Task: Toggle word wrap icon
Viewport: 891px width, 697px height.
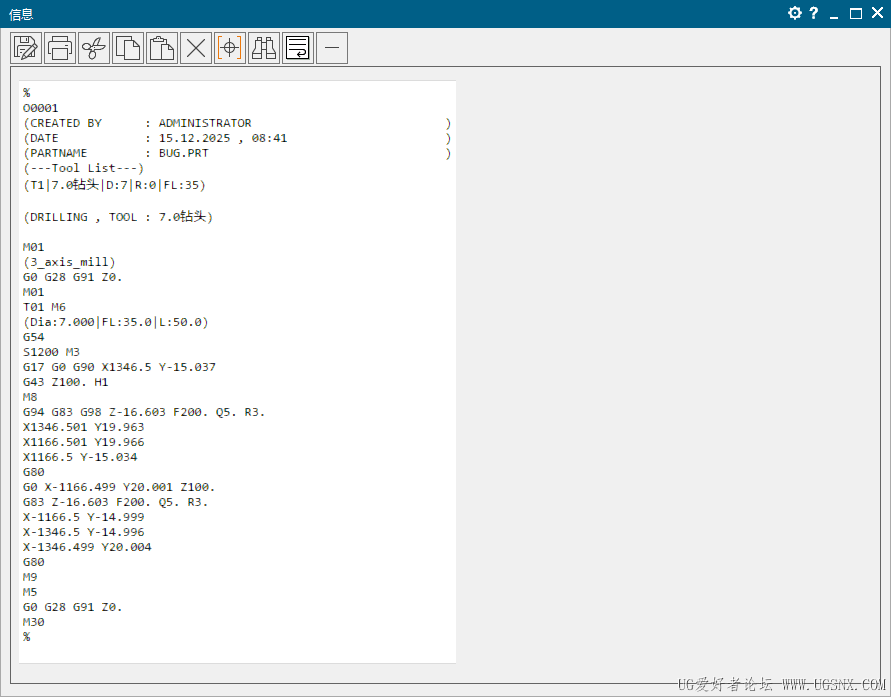Action: tap(298, 48)
